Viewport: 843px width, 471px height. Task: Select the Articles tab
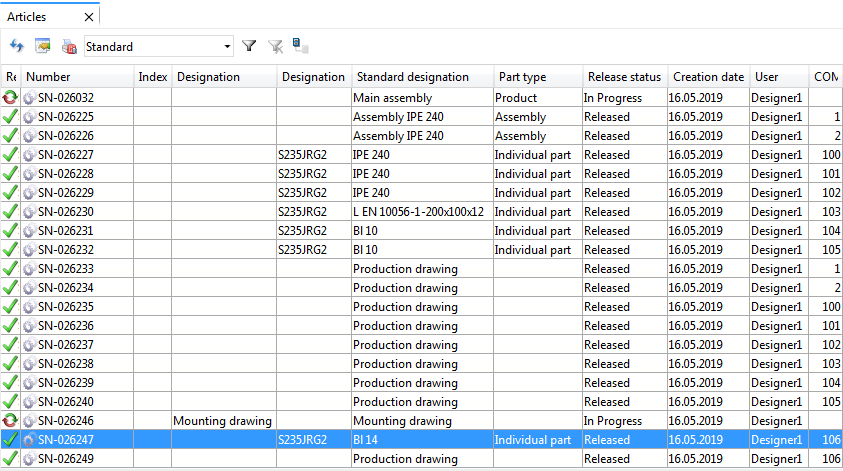(x=27, y=17)
